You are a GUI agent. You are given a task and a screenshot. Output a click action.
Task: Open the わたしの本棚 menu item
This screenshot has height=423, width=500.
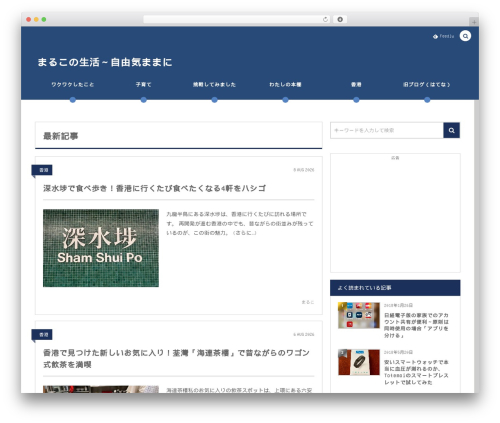pos(285,85)
